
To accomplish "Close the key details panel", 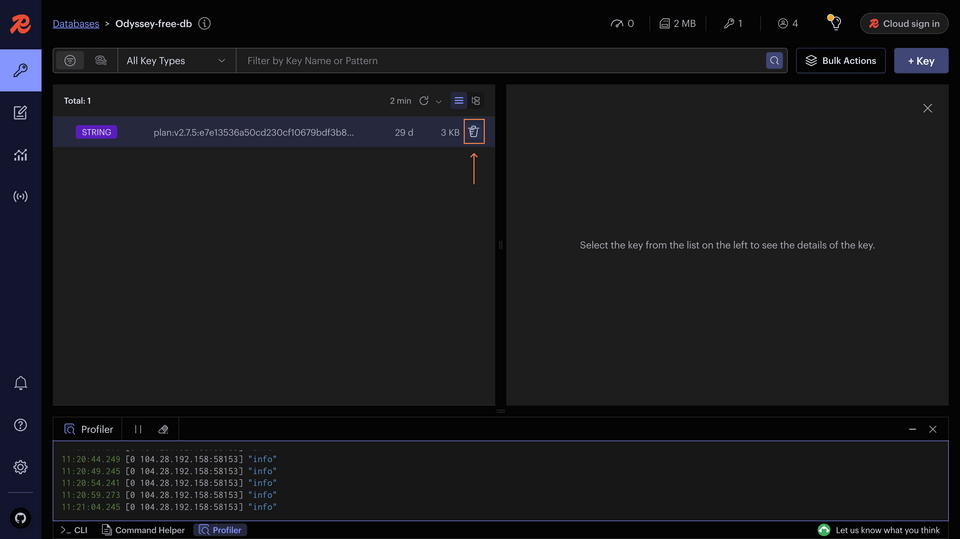I will click(x=928, y=108).
